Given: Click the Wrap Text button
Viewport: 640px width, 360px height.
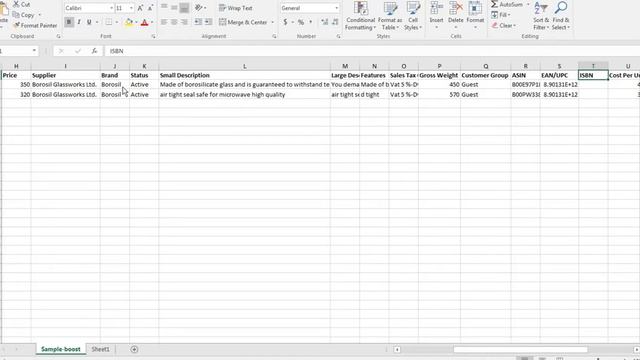Looking at the screenshot, I should [x=236, y=8].
